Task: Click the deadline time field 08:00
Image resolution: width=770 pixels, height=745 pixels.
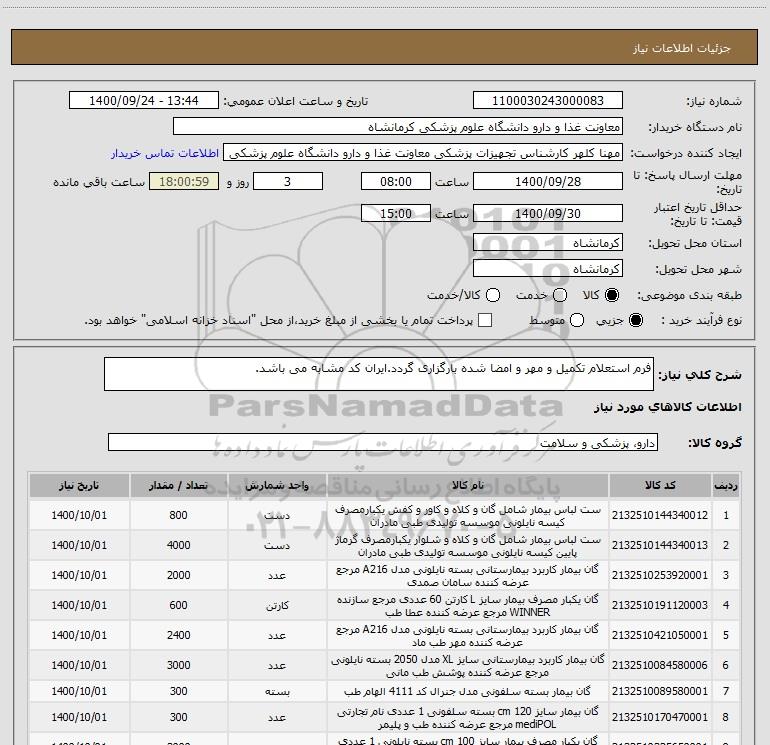Action: click(396, 181)
